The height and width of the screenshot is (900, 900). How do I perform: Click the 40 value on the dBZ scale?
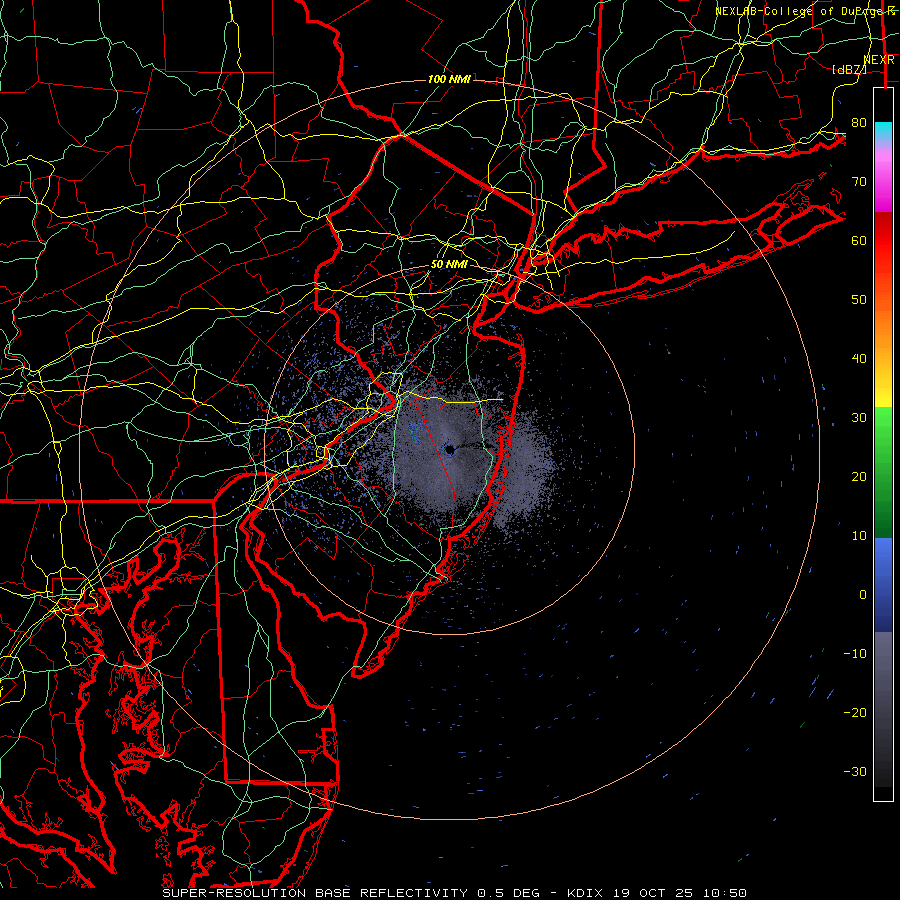point(859,359)
